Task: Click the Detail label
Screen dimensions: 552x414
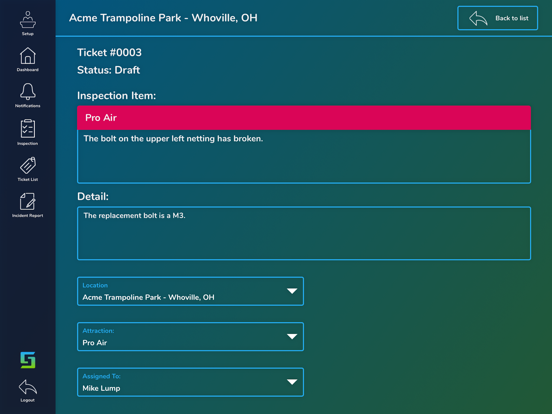Action: coord(93,196)
